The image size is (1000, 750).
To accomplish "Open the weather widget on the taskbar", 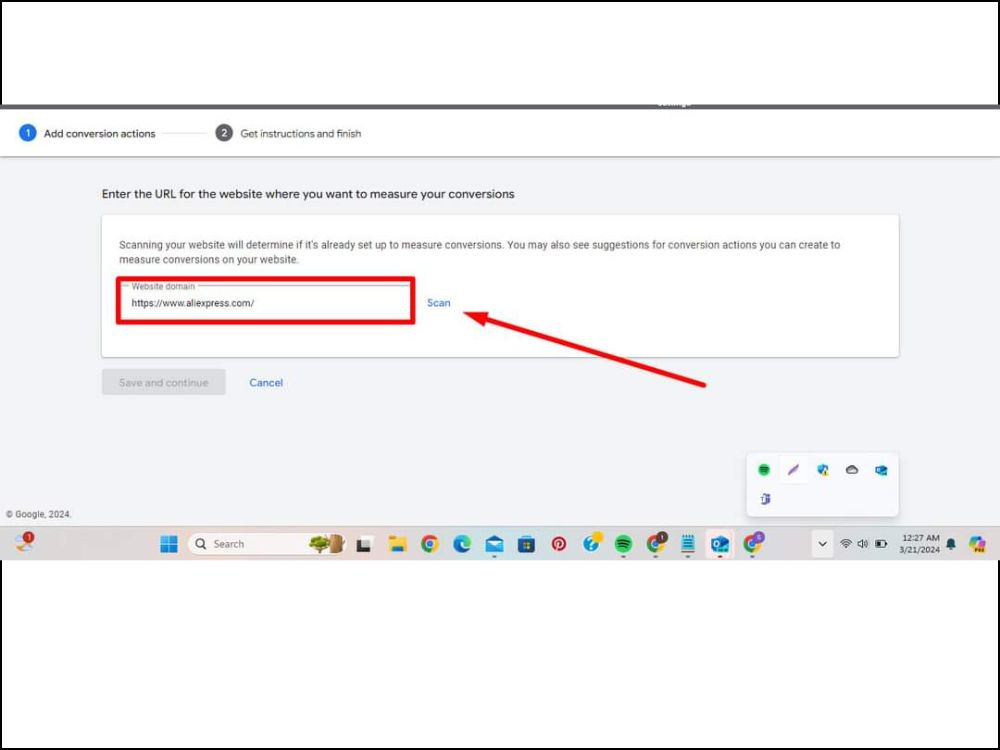I will click(25, 543).
